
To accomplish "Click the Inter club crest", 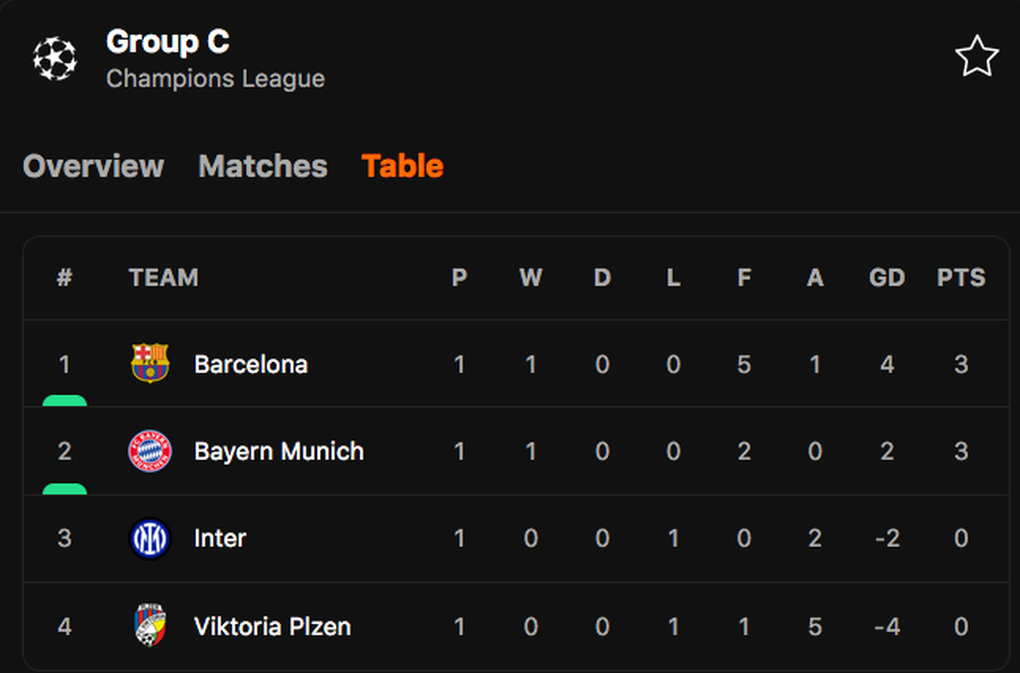I will [x=150, y=538].
